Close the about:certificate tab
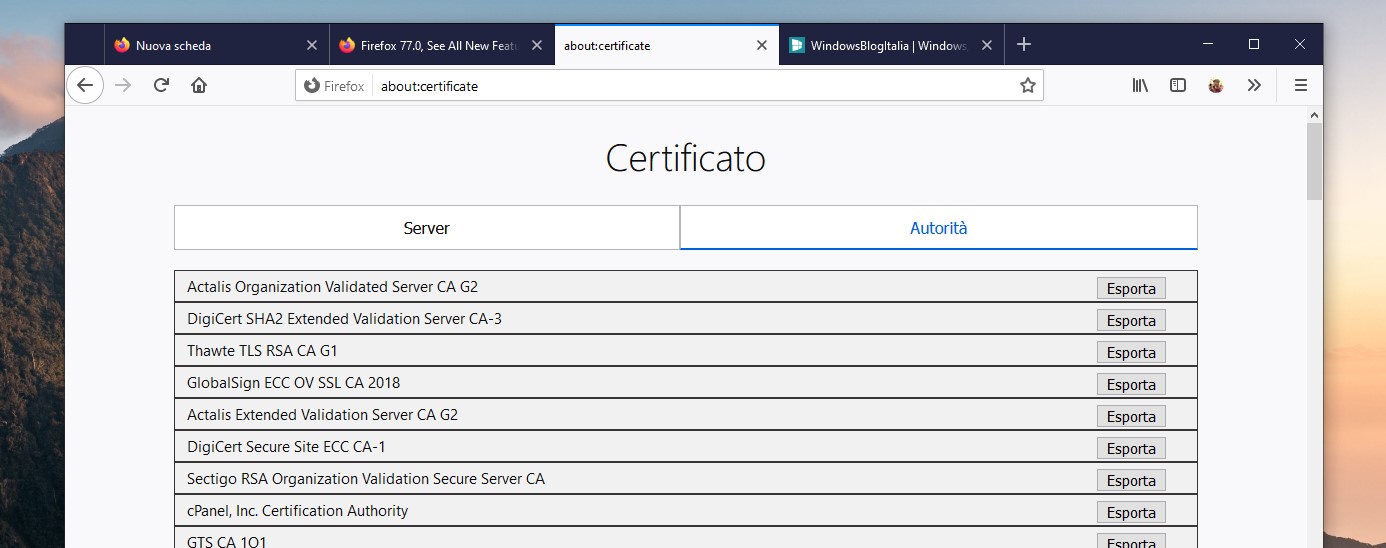 pyautogui.click(x=762, y=45)
